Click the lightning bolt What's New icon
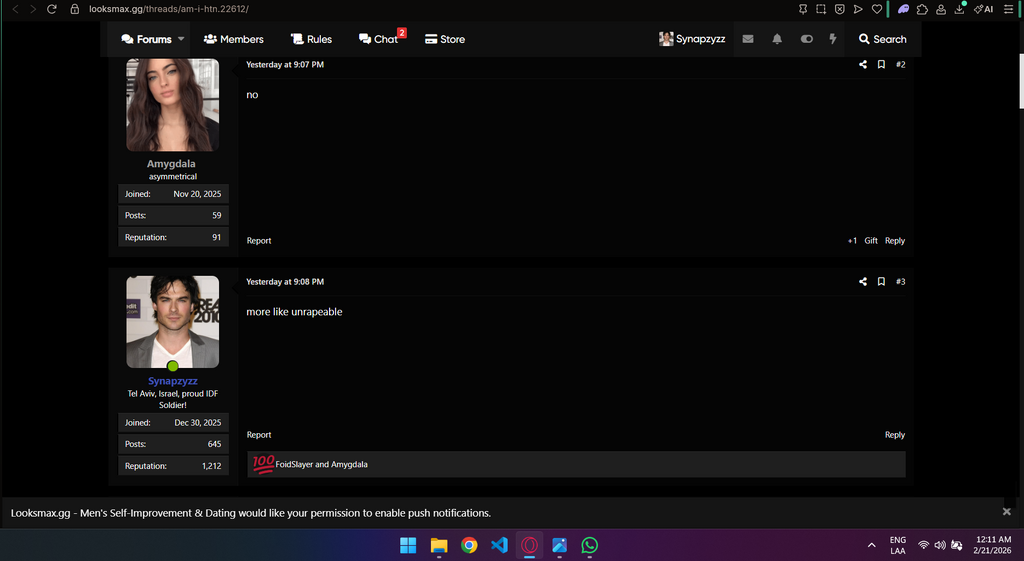This screenshot has width=1024, height=561. pos(832,39)
